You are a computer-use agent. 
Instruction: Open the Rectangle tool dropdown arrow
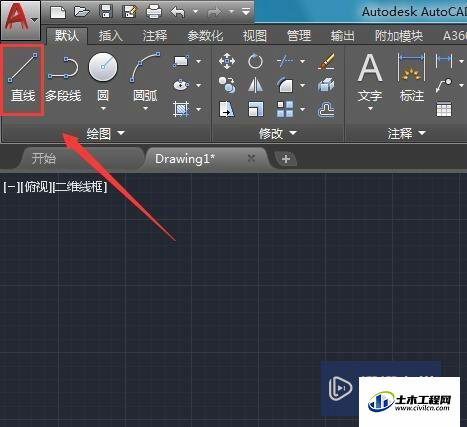[199, 62]
